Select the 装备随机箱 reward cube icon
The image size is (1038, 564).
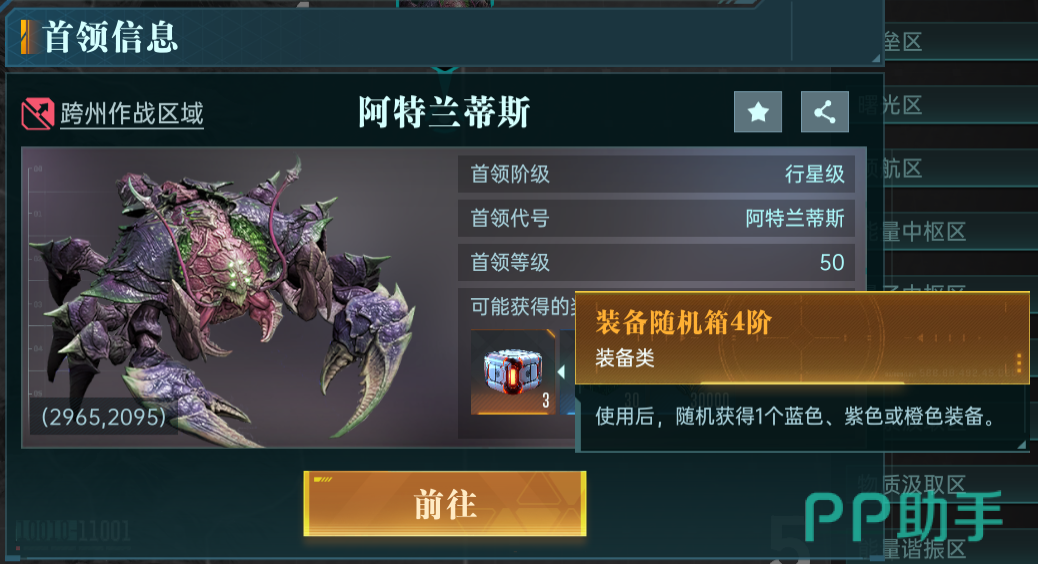(512, 372)
